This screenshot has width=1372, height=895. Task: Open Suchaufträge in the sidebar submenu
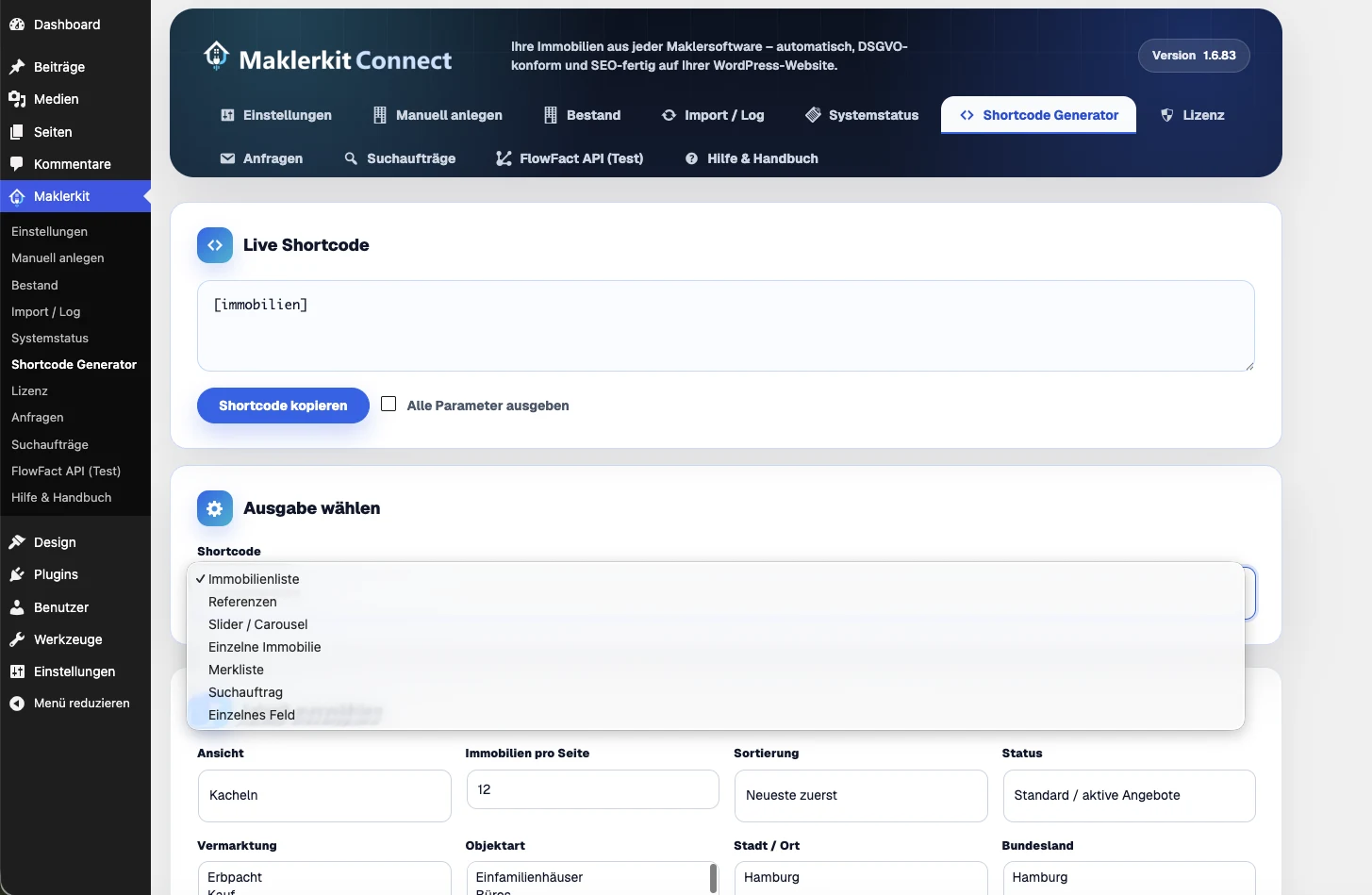click(50, 444)
